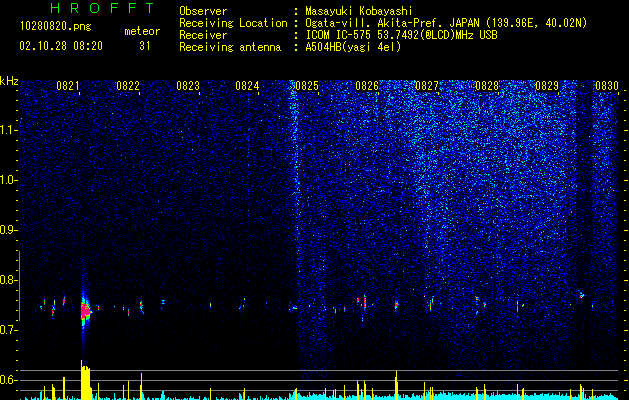Click the 0.6 kHz axis label
The image size is (629, 400).
click(x=9, y=380)
